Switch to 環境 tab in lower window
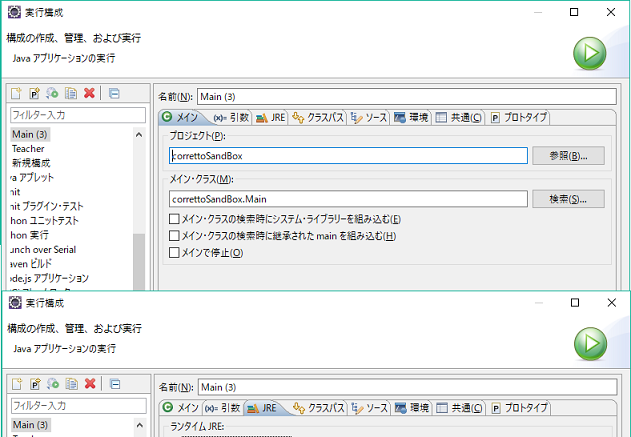 (412, 408)
